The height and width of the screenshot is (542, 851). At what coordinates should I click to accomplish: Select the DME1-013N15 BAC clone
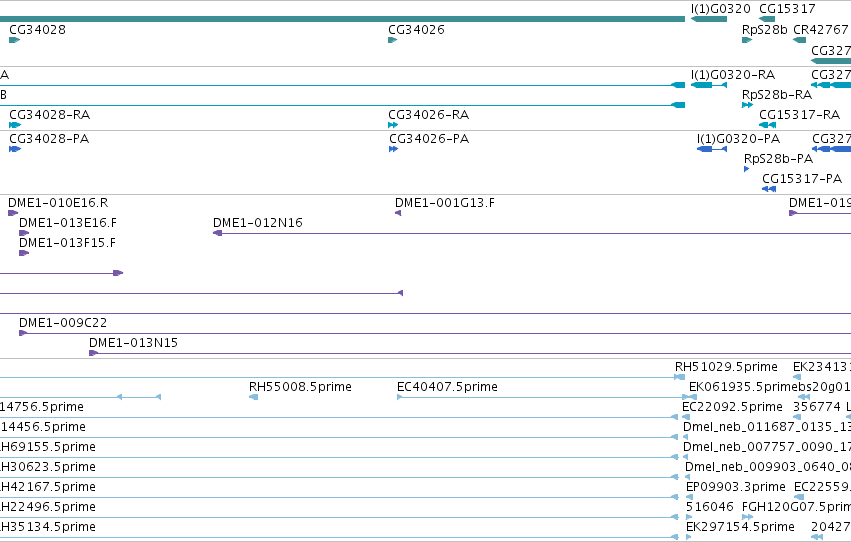[134, 343]
